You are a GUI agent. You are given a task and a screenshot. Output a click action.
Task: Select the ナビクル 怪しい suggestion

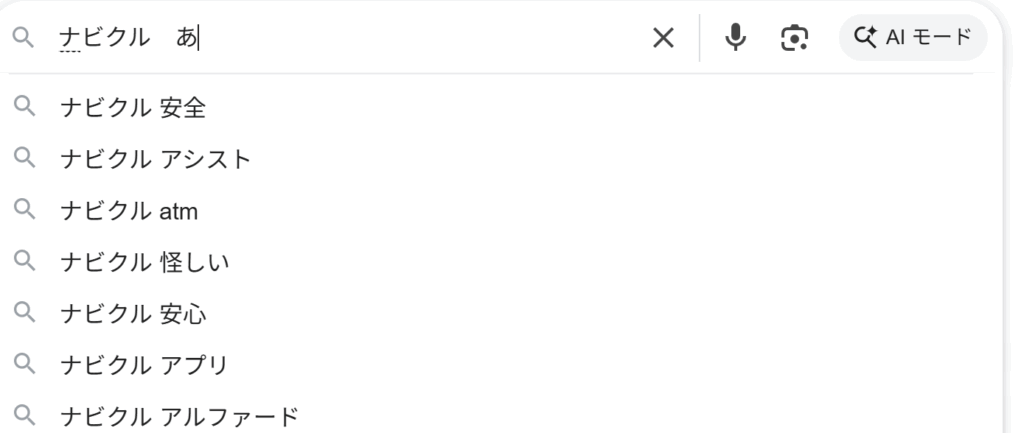144,261
